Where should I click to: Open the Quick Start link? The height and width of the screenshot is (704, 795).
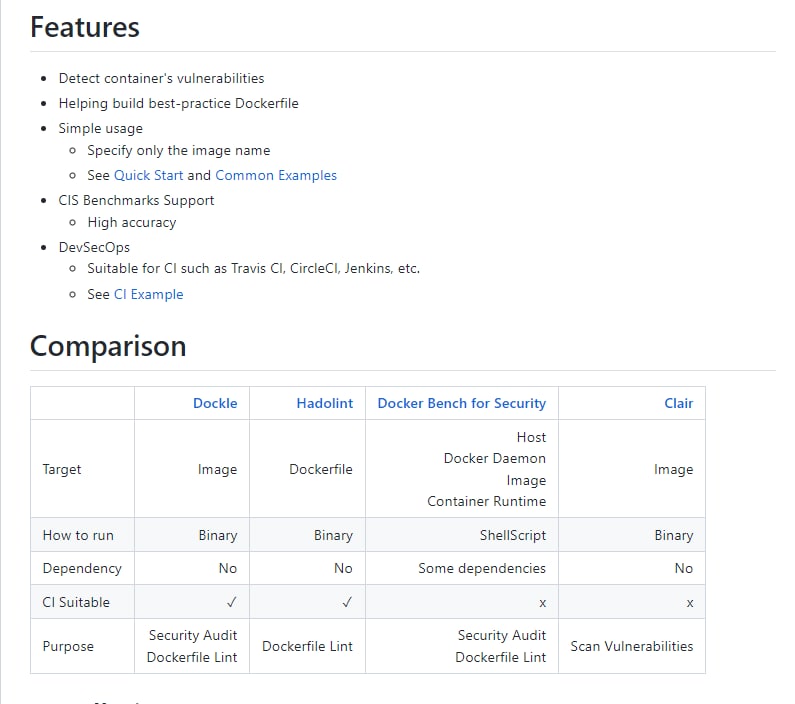pyautogui.click(x=148, y=175)
